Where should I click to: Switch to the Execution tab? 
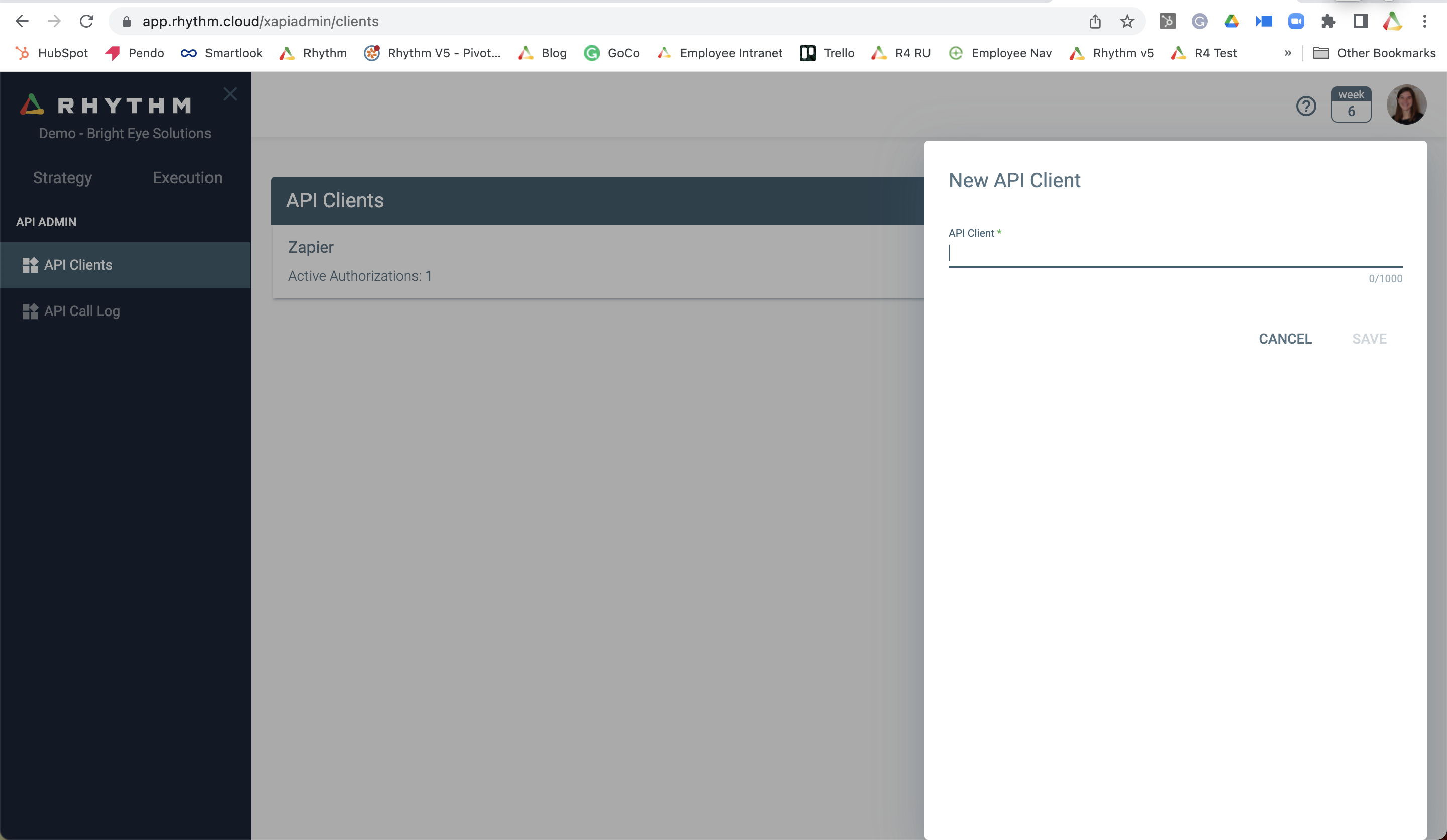[x=187, y=177]
